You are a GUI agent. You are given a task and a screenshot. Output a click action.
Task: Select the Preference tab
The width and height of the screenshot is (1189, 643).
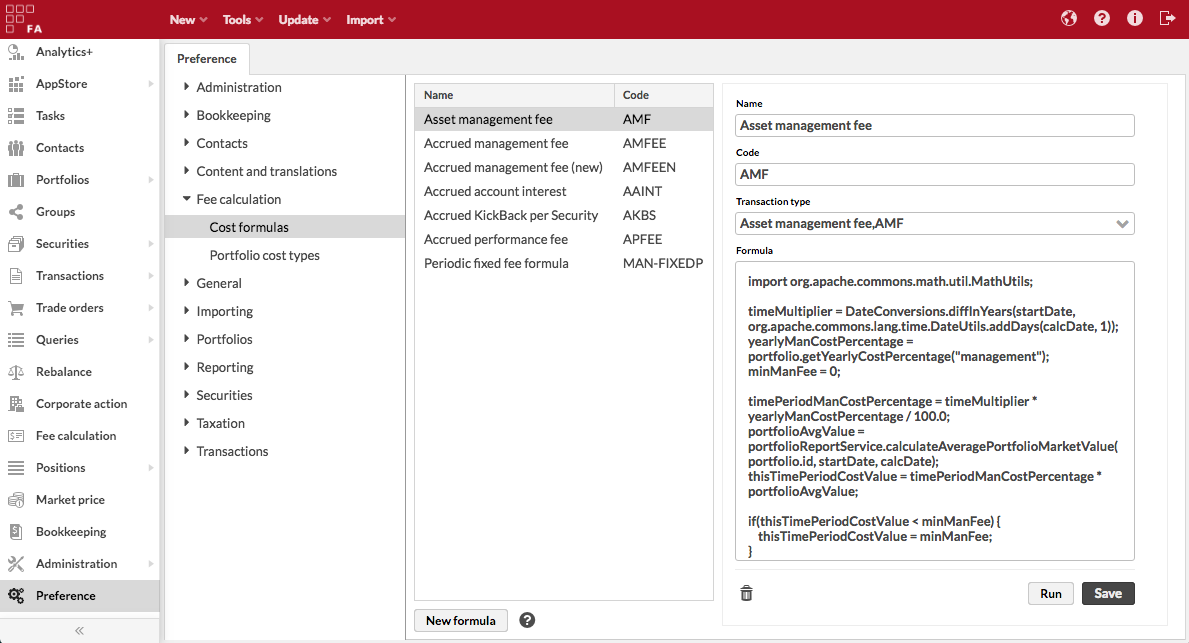tap(207, 58)
